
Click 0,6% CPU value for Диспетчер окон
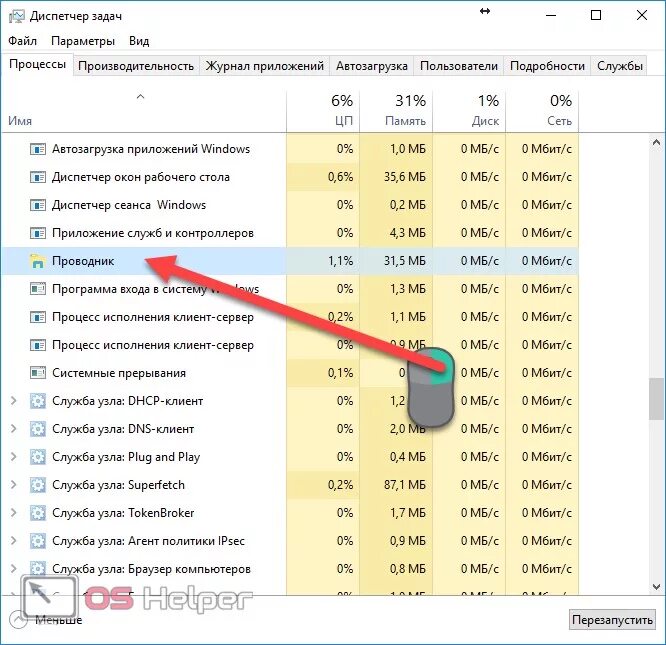click(x=341, y=177)
